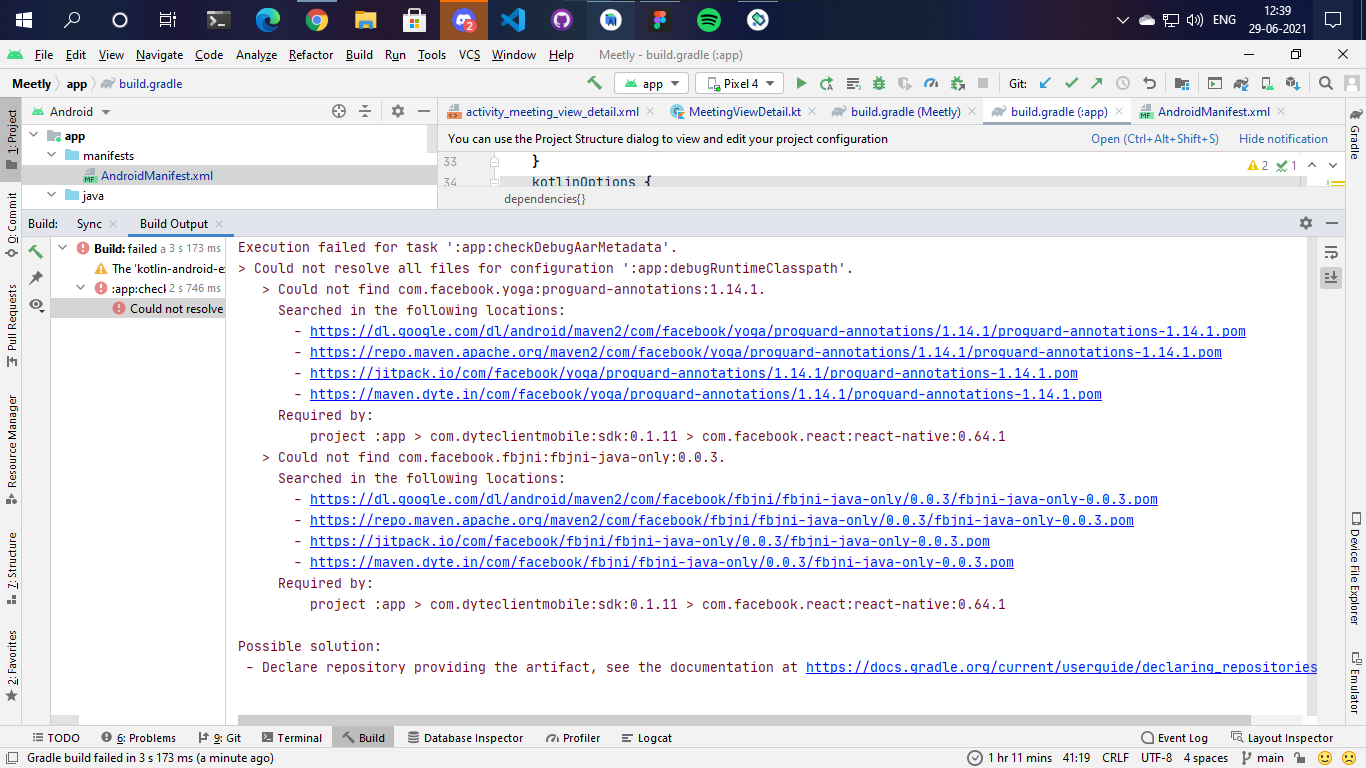Screen dimensions: 1366x768
Task: Expand the java folder
Action: [52, 196]
